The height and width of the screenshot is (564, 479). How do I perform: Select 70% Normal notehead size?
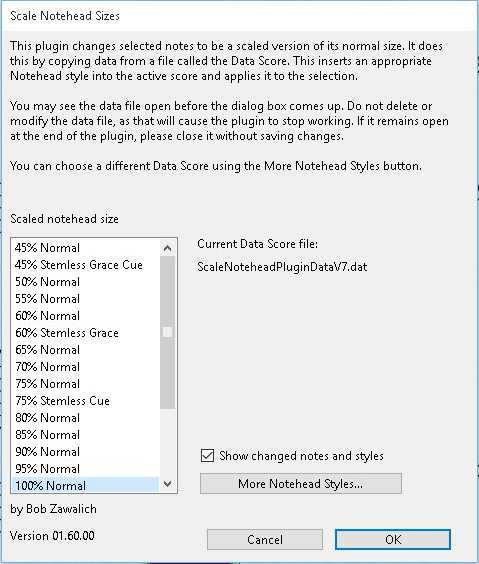(86, 367)
